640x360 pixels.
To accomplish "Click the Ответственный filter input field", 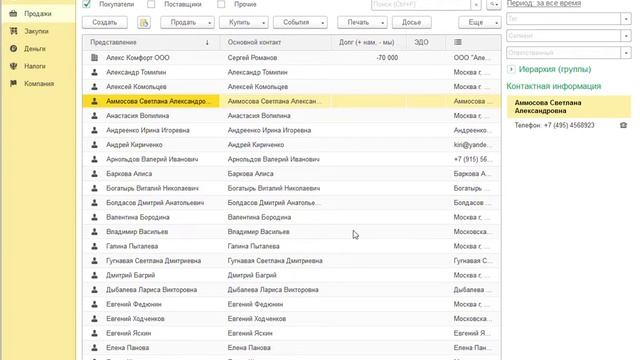I will tap(564, 53).
